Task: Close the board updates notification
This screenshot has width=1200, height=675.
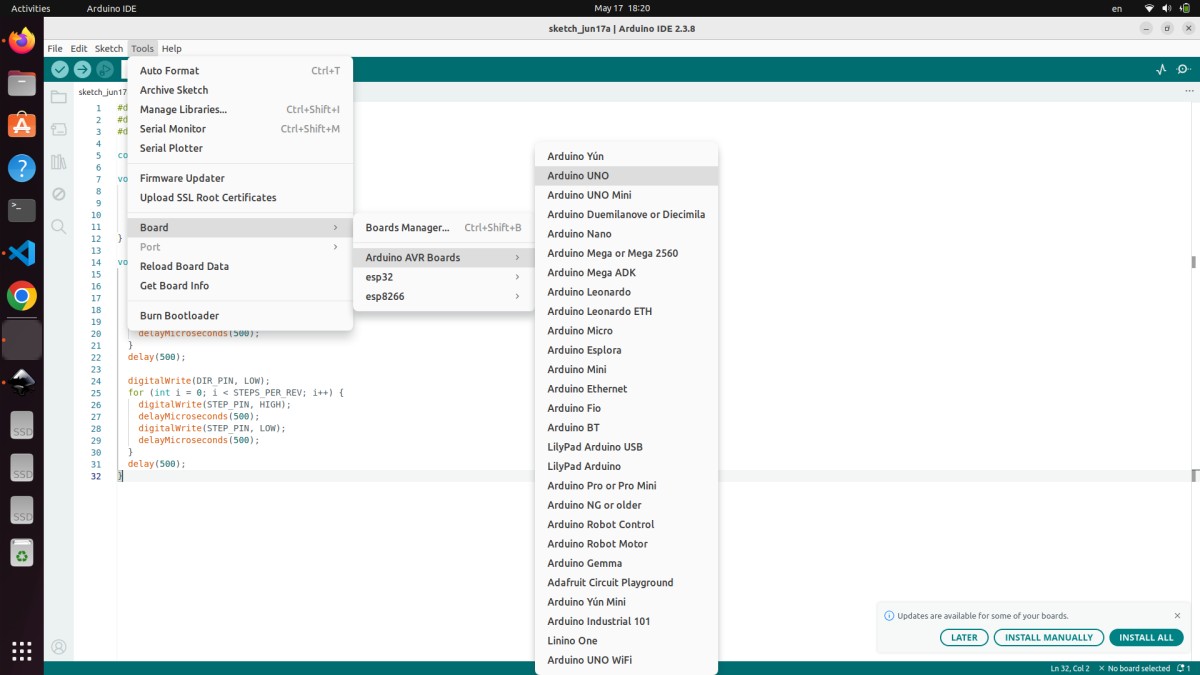Action: (1177, 616)
